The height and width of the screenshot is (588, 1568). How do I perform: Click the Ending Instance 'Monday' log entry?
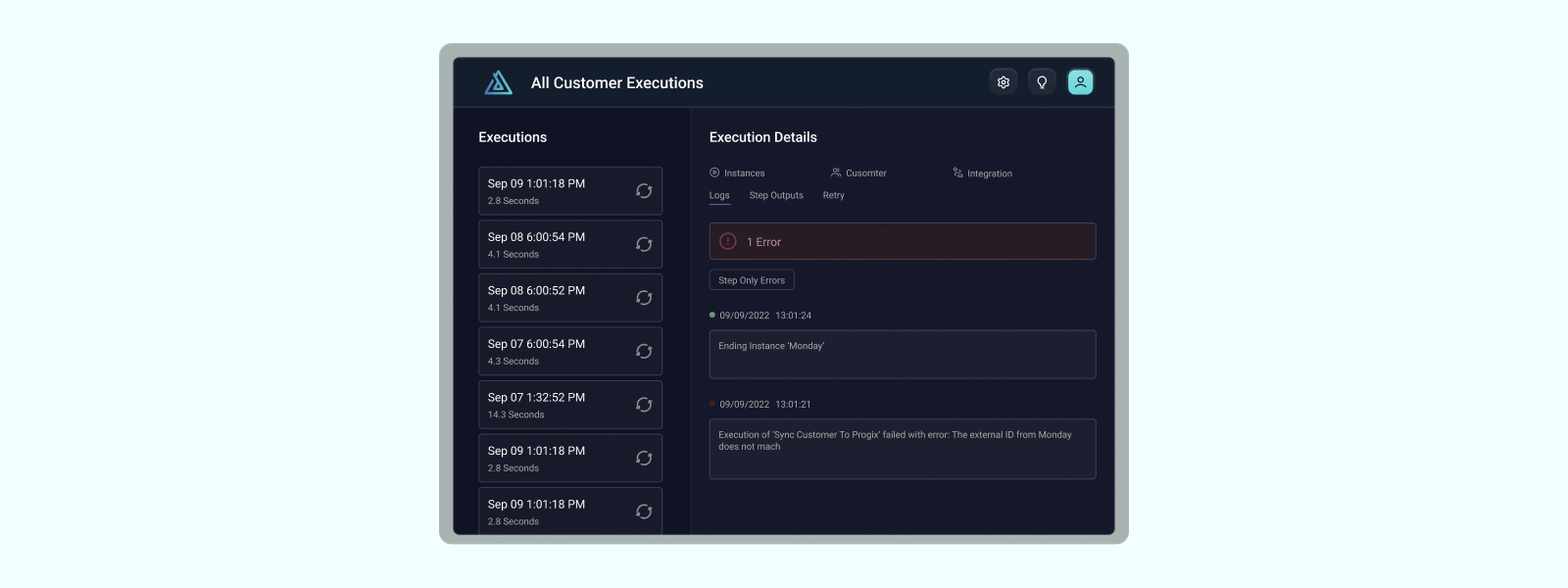(903, 354)
